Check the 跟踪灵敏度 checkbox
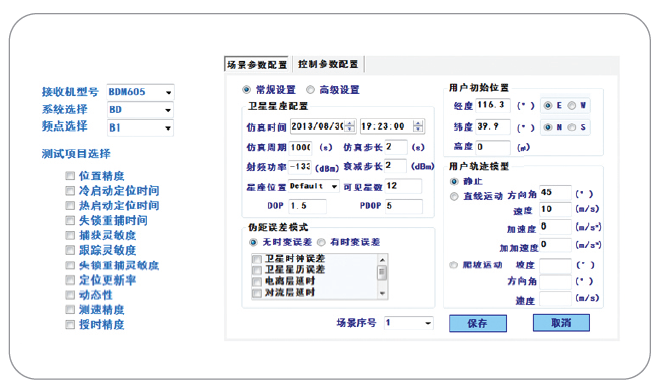The height and width of the screenshot is (389, 663). point(70,250)
